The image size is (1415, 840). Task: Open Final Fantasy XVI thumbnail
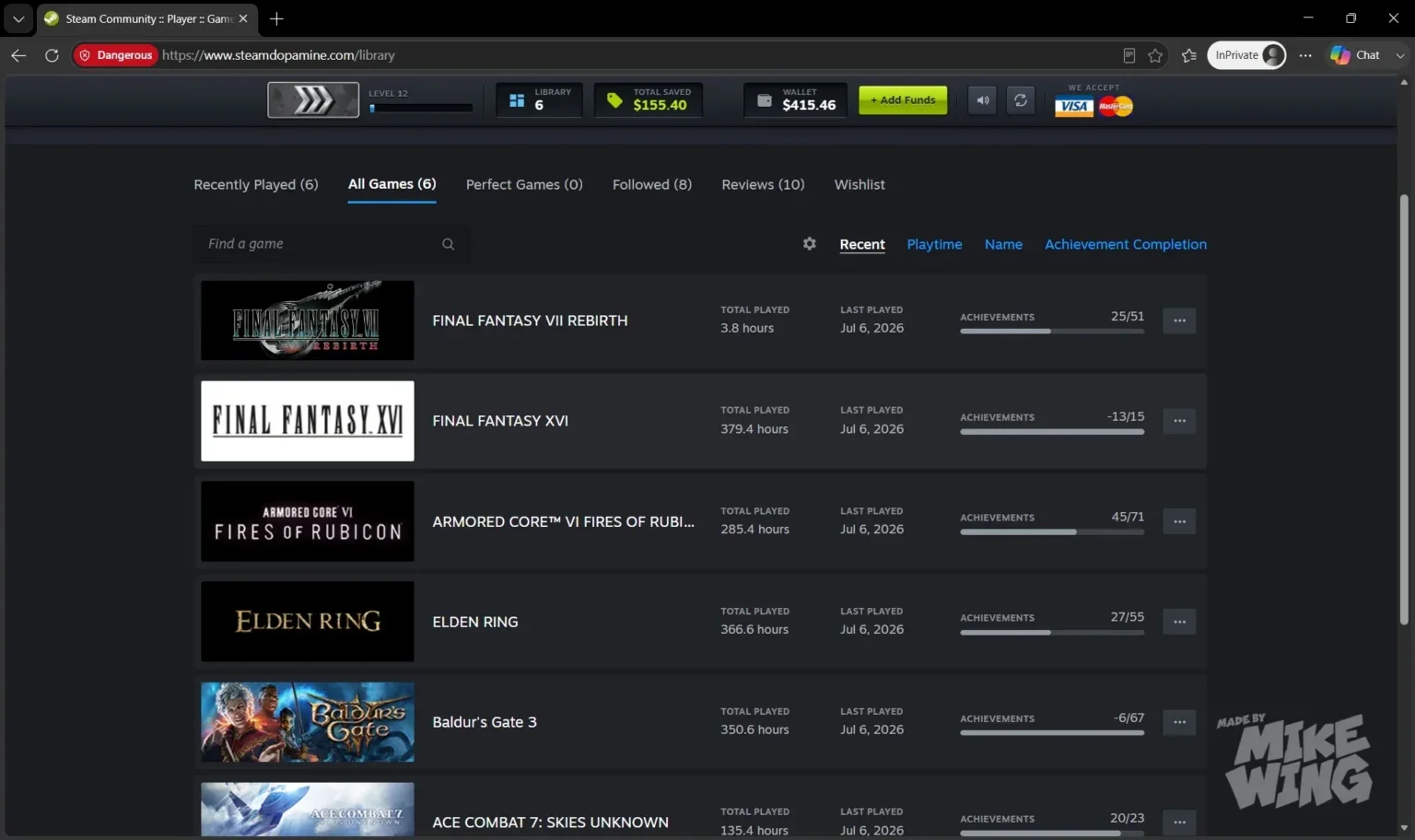coord(308,421)
